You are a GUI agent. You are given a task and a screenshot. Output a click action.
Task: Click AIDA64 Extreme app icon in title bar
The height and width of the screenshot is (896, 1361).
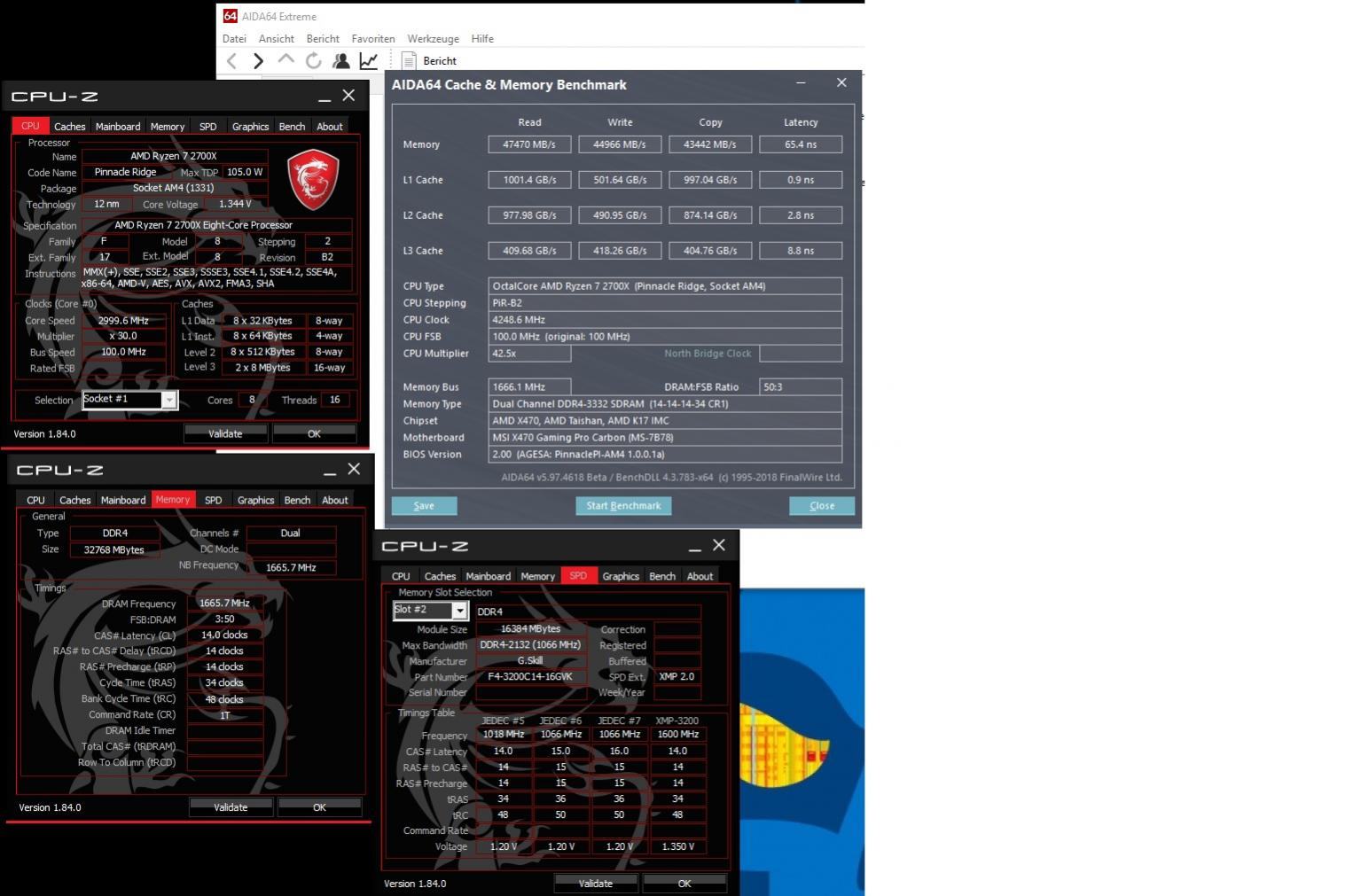pyautogui.click(x=230, y=16)
